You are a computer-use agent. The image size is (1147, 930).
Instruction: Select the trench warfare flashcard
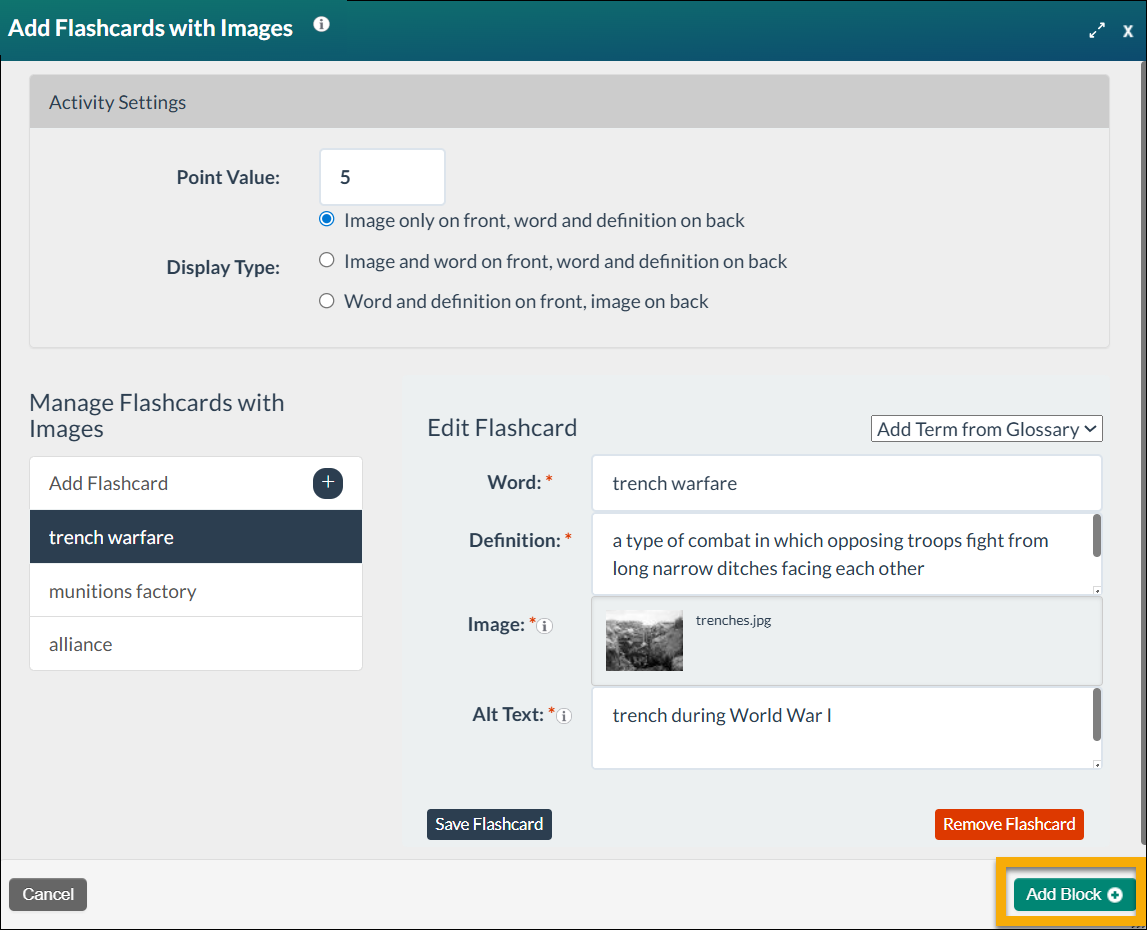(196, 537)
